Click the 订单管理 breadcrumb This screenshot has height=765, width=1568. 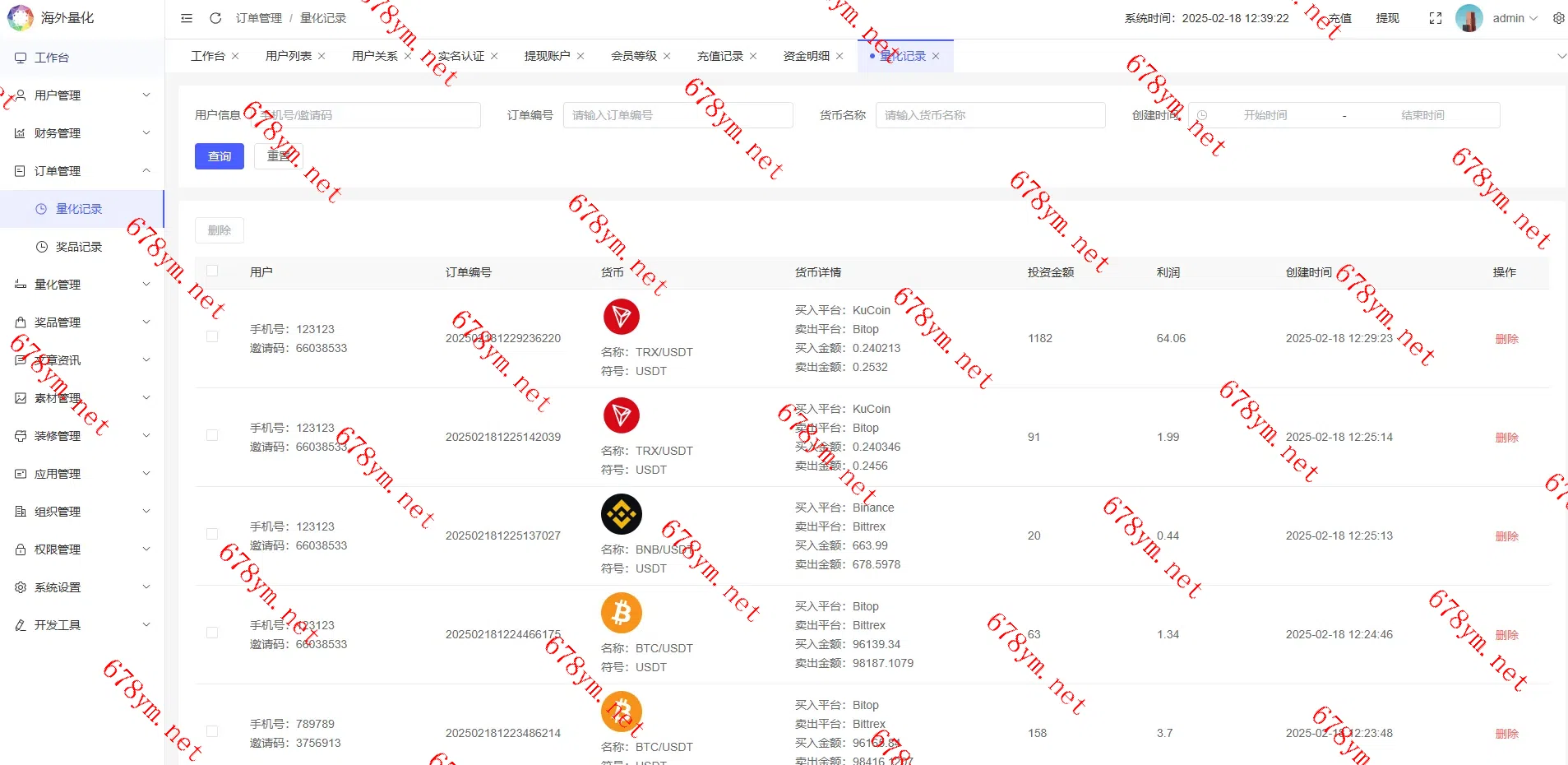point(259,18)
